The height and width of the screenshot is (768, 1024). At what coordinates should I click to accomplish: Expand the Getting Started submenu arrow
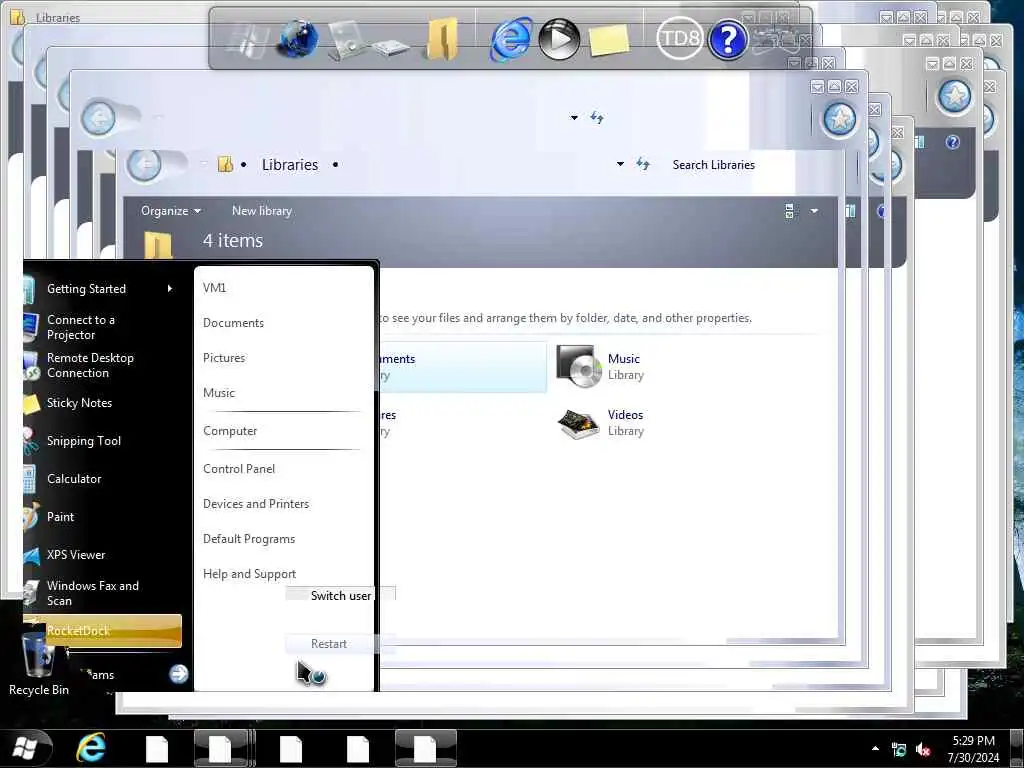(170, 289)
